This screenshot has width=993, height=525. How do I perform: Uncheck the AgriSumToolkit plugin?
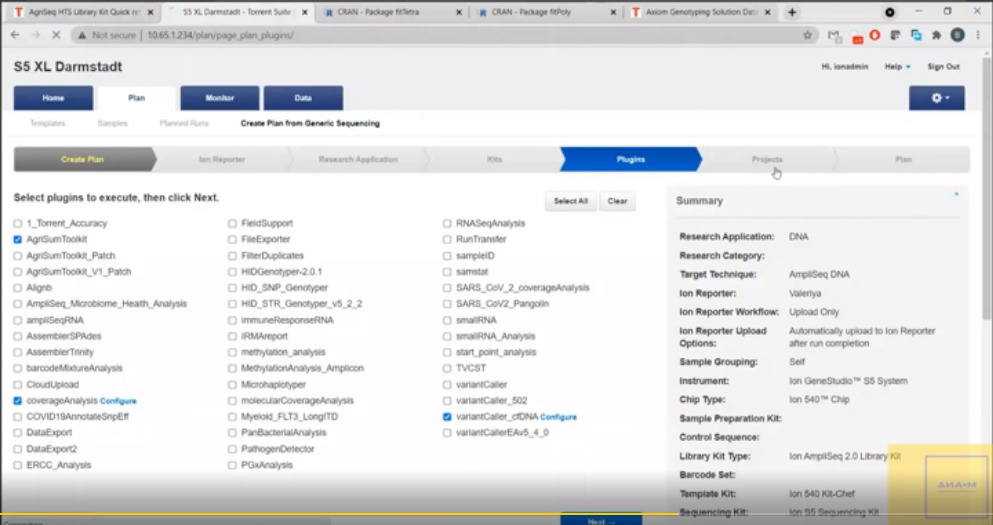[18, 240]
